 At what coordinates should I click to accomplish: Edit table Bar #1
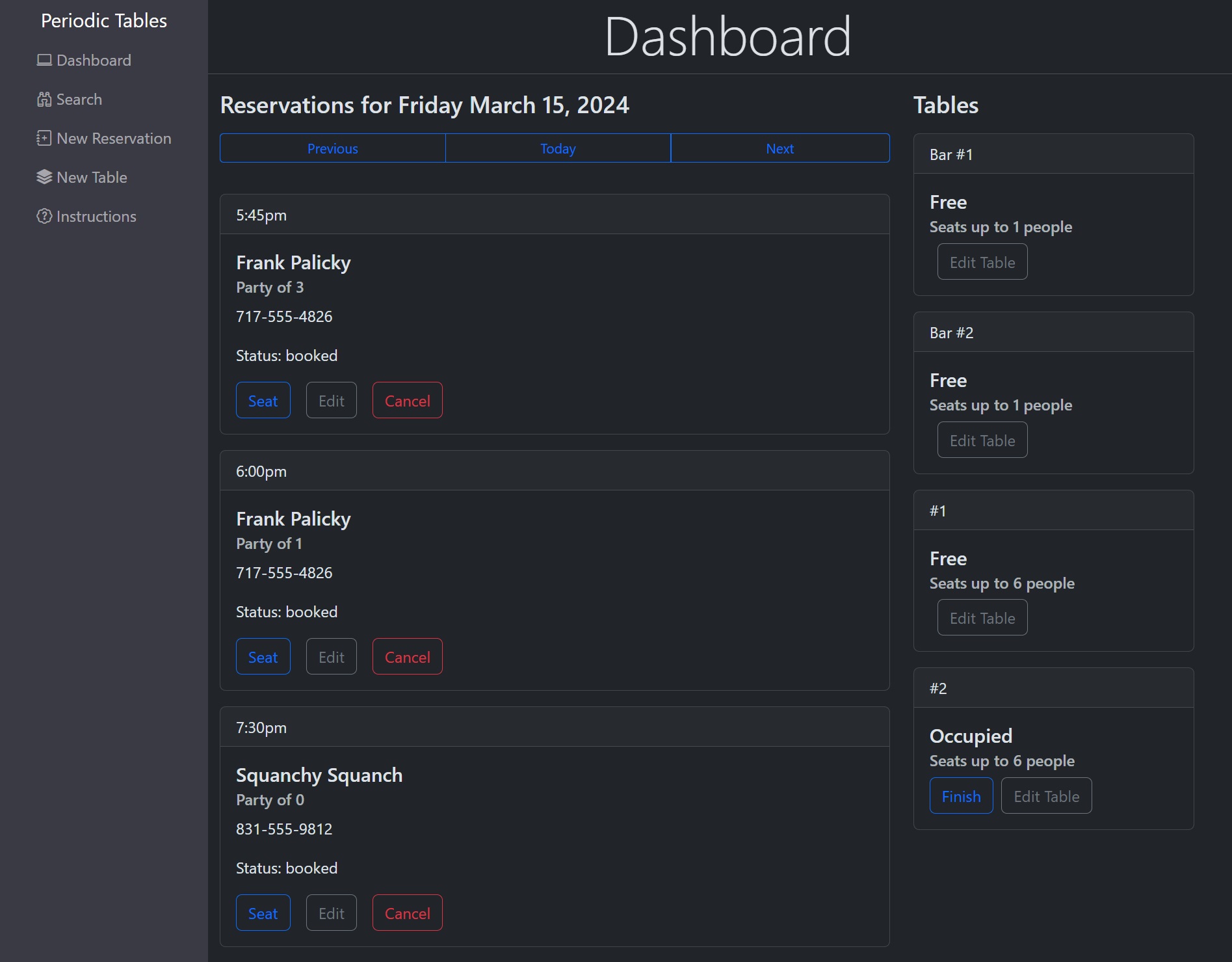coord(982,262)
